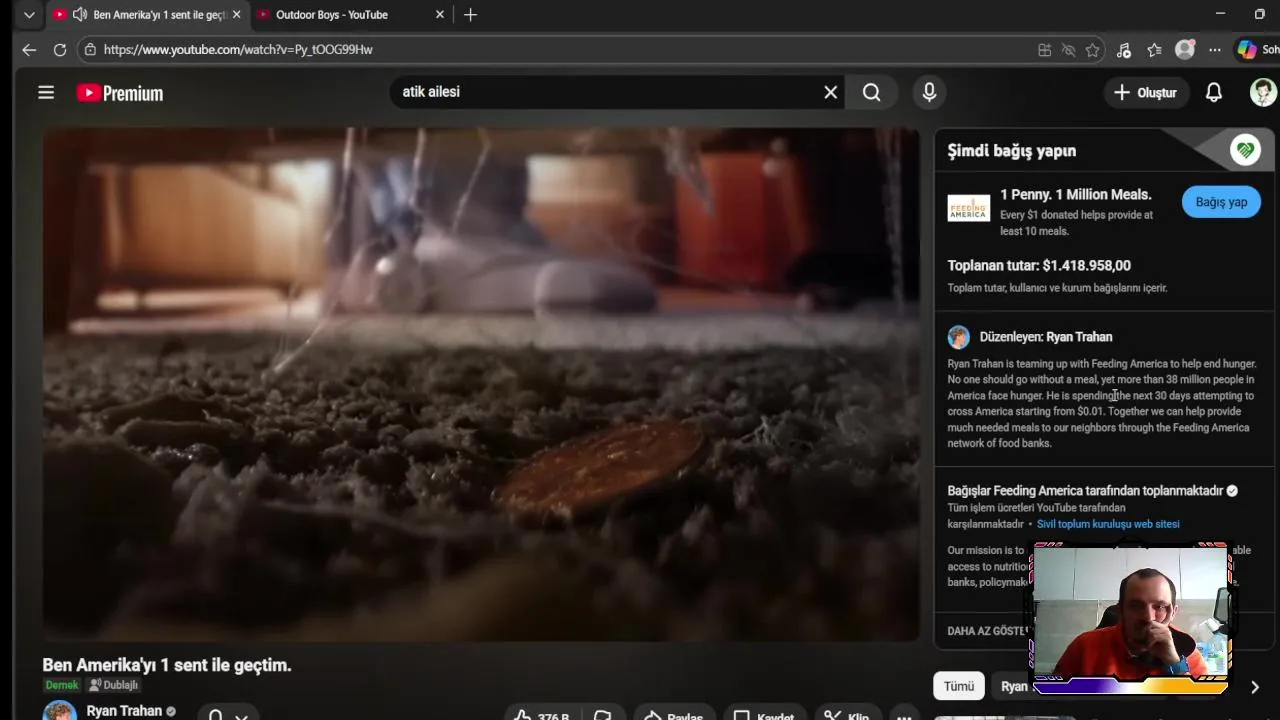Add this page to favorites star

tap(1092, 50)
